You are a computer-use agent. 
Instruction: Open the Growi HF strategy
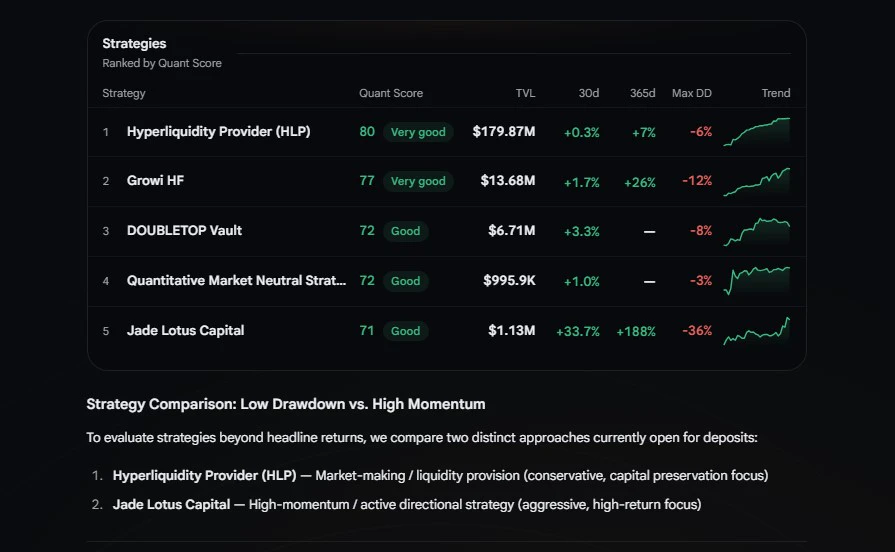[446, 182]
